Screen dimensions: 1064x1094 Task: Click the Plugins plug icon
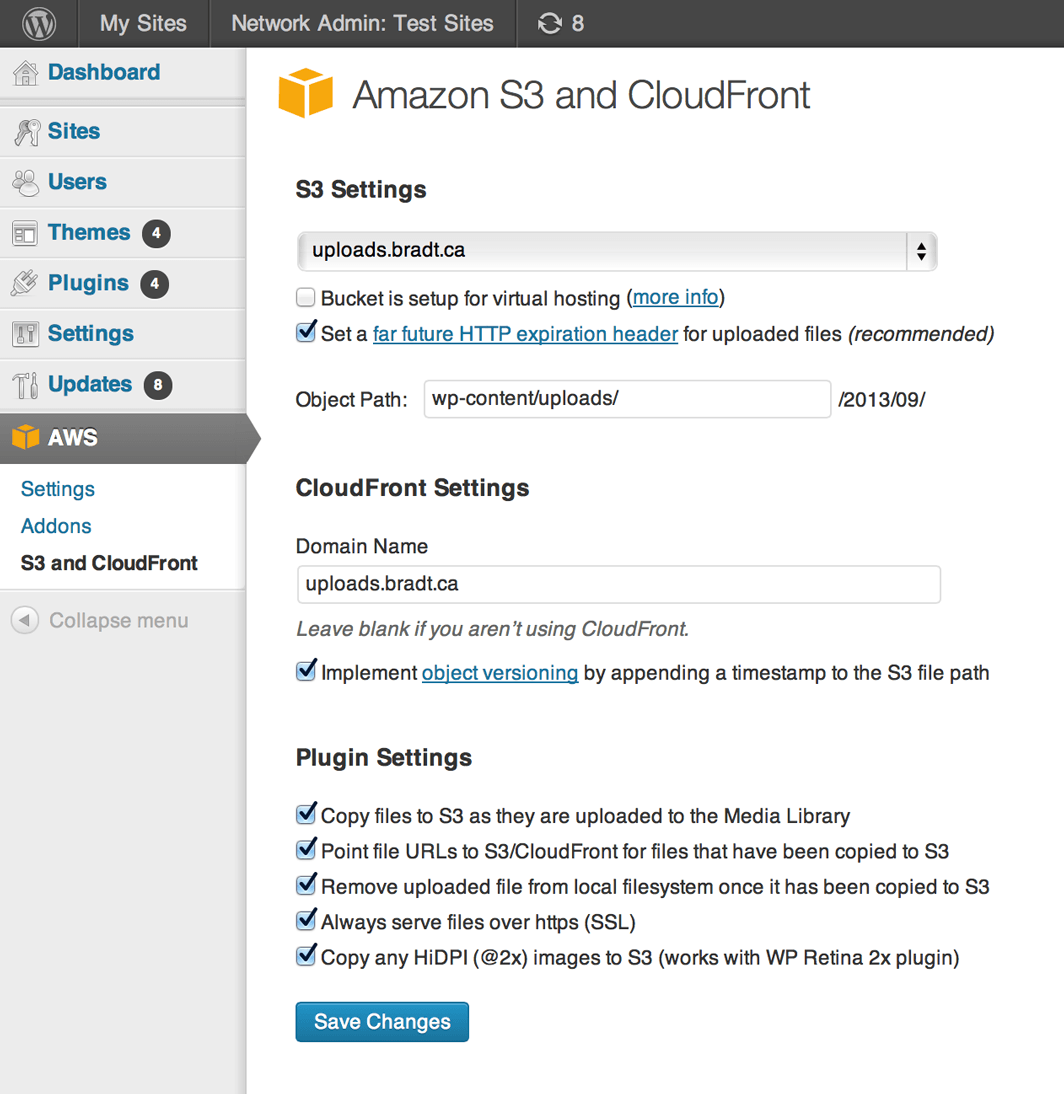pyautogui.click(x=25, y=283)
